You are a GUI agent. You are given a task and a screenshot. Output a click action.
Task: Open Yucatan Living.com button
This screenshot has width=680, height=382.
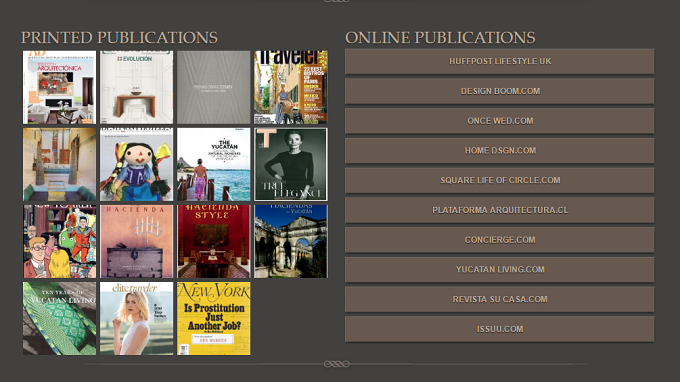[x=500, y=269]
